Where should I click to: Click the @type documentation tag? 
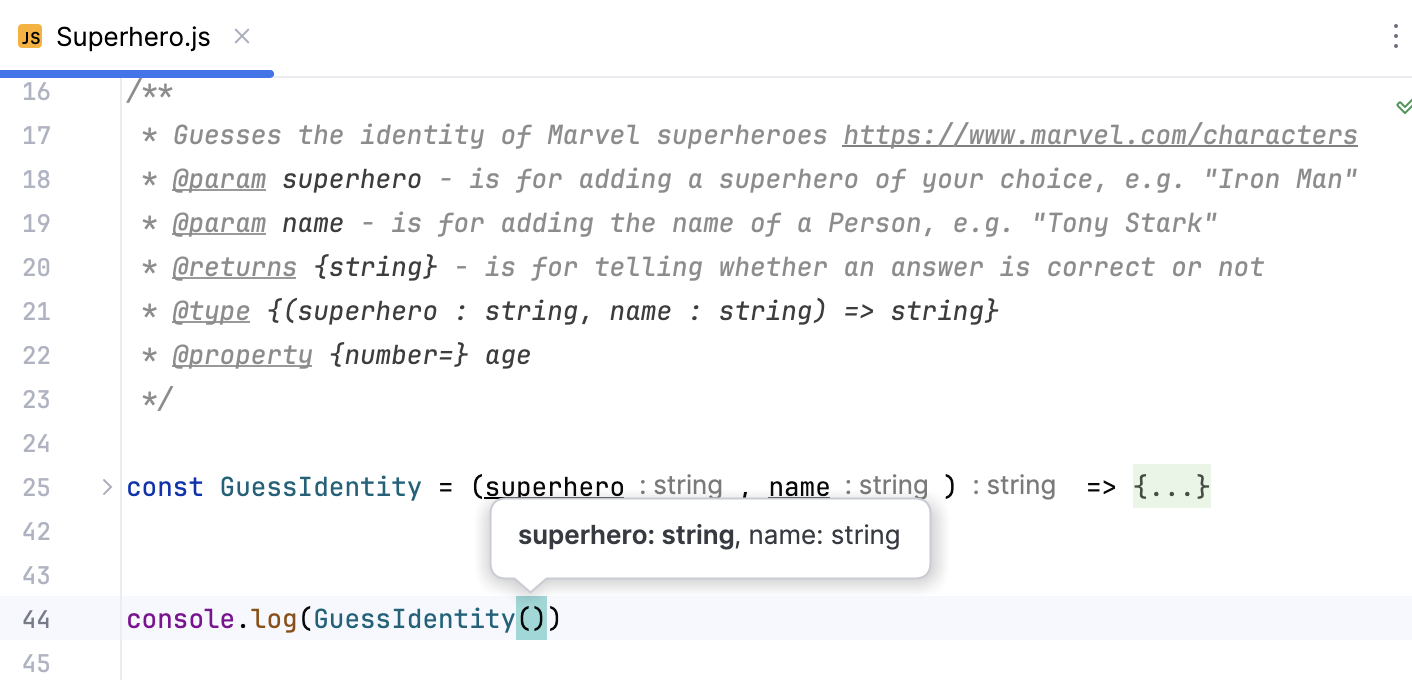tap(211, 311)
